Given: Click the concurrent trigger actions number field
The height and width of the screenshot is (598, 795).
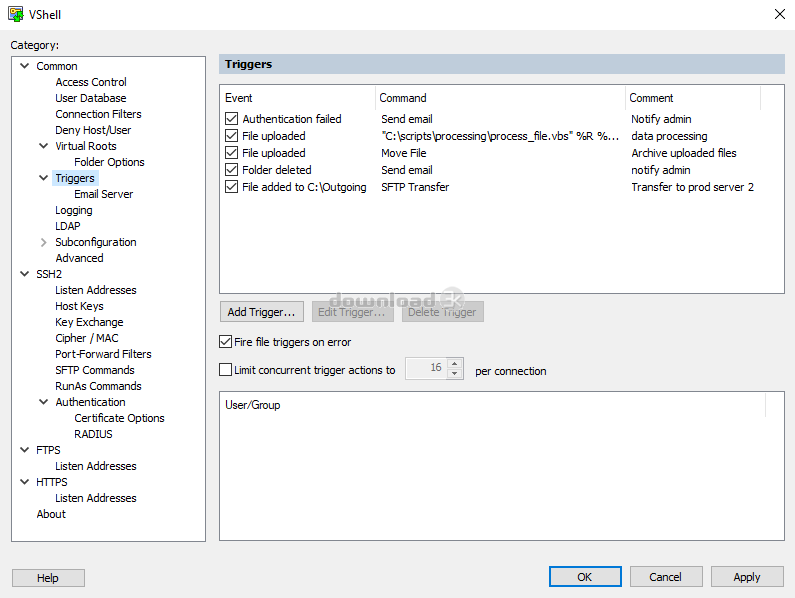Looking at the screenshot, I should point(427,368).
